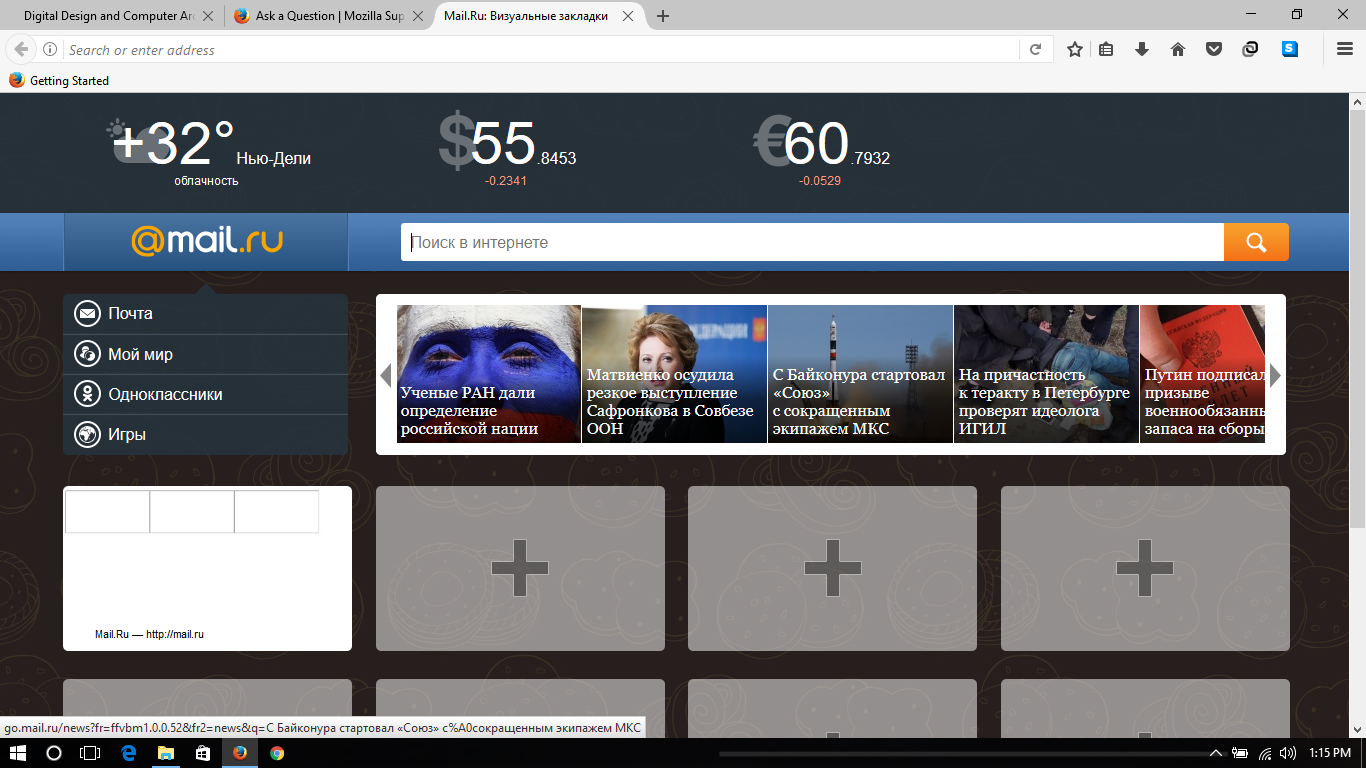Reload the current page
Viewport: 1366px width, 768px height.
click(x=1036, y=49)
